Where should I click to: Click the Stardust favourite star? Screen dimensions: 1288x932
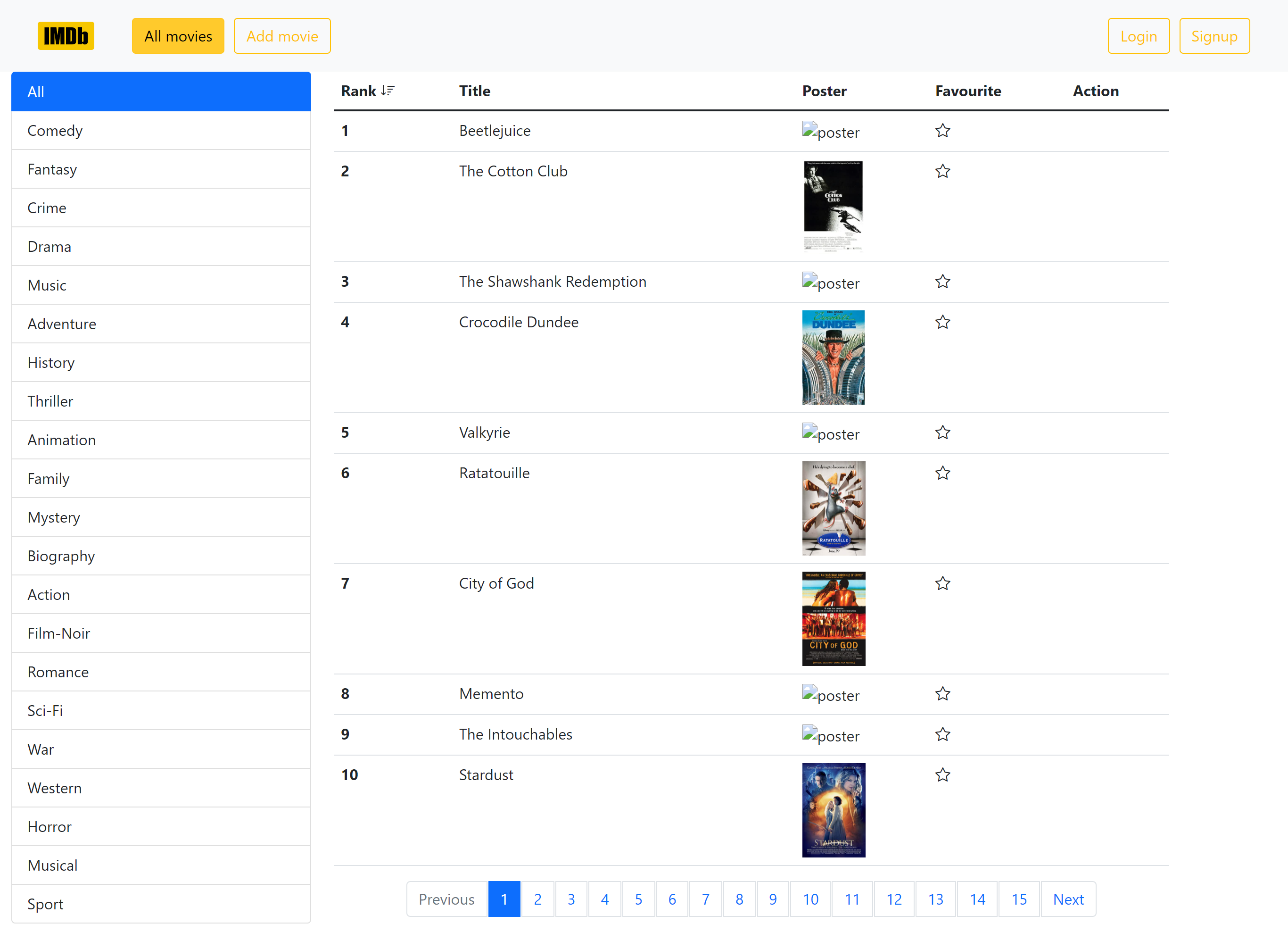click(942, 775)
